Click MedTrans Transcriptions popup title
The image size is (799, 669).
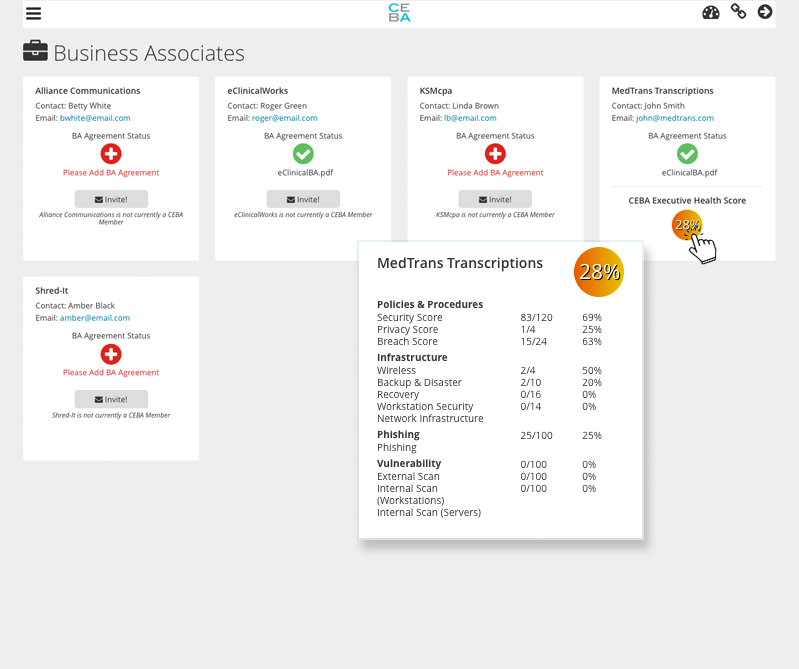coord(460,263)
